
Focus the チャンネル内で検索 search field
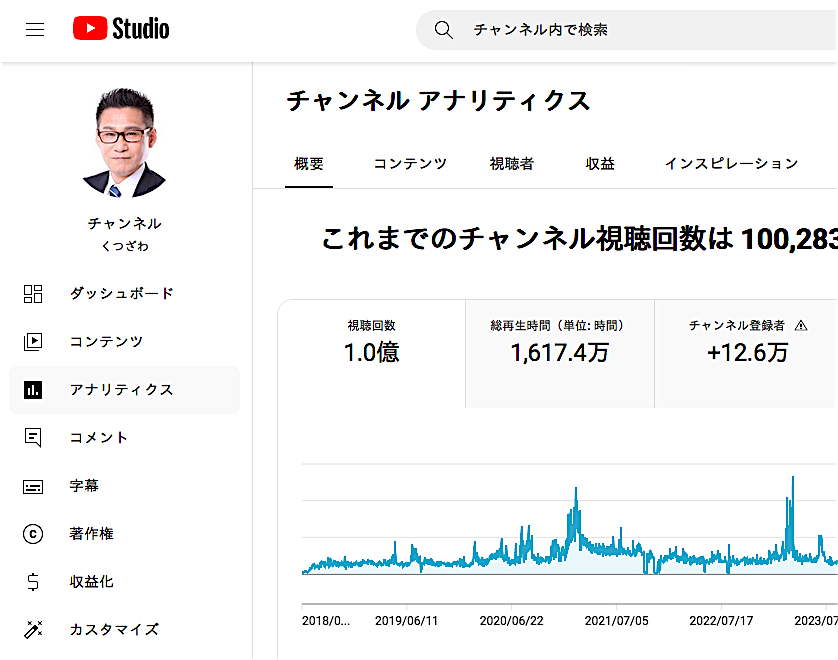627,30
